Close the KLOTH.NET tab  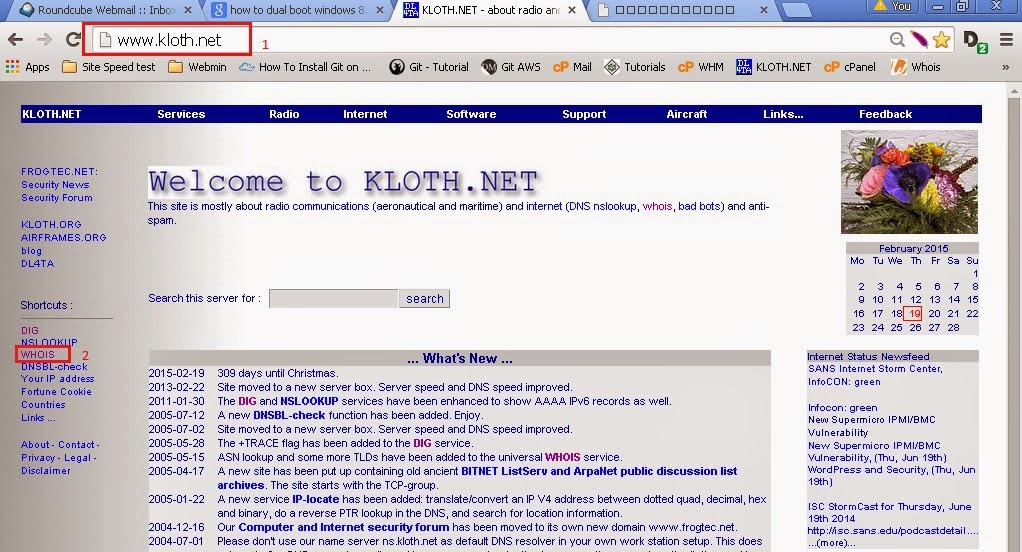click(x=572, y=10)
